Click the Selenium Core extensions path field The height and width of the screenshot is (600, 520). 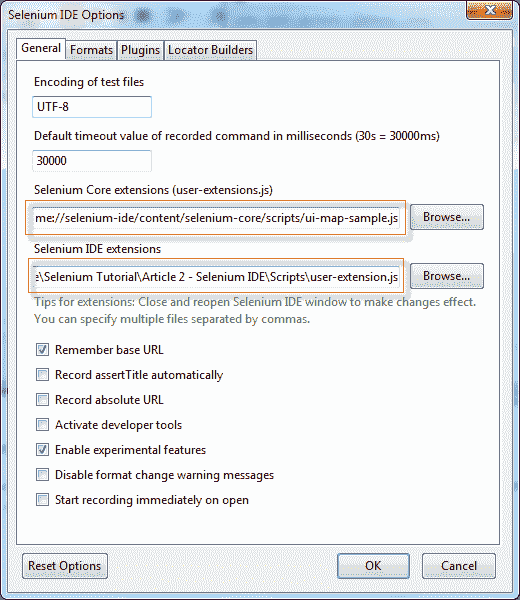216,218
